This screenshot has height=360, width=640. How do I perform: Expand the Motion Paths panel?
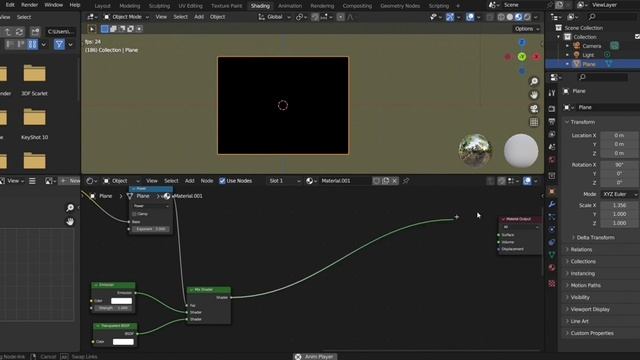585,285
